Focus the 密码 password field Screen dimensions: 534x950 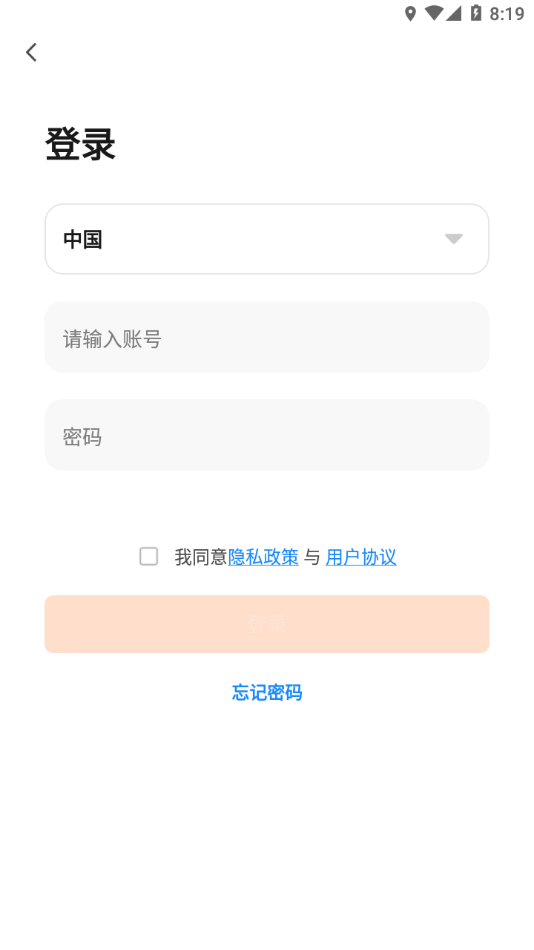[267, 435]
